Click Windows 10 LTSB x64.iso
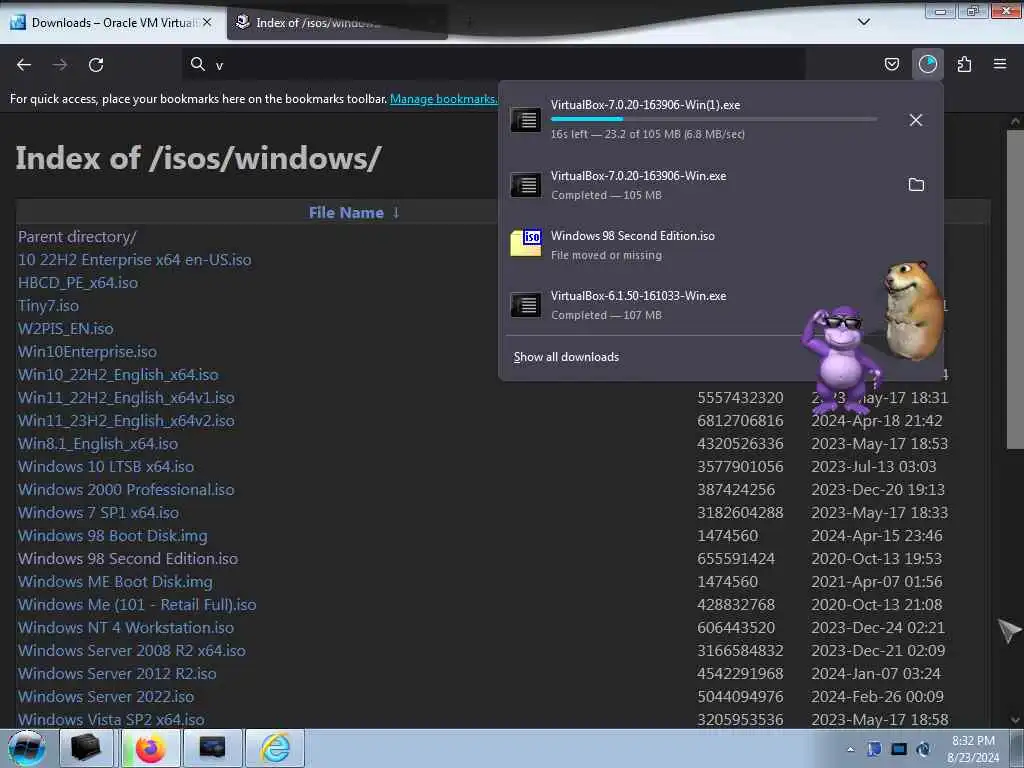Image resolution: width=1024 pixels, height=768 pixels. [x=106, y=467]
